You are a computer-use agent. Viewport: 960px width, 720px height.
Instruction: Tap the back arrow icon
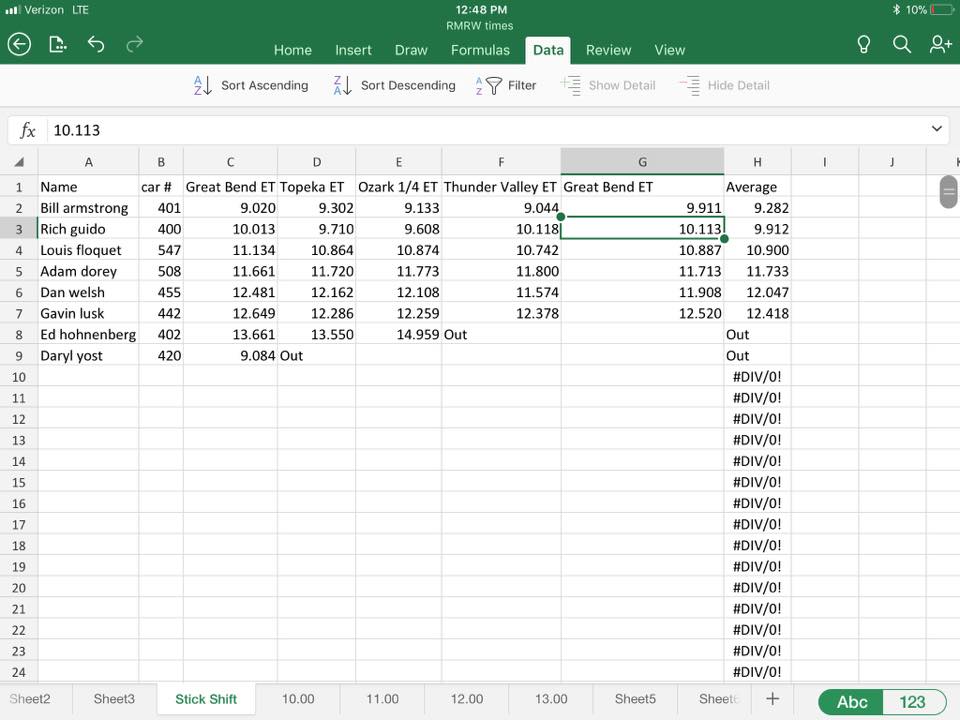click(19, 44)
